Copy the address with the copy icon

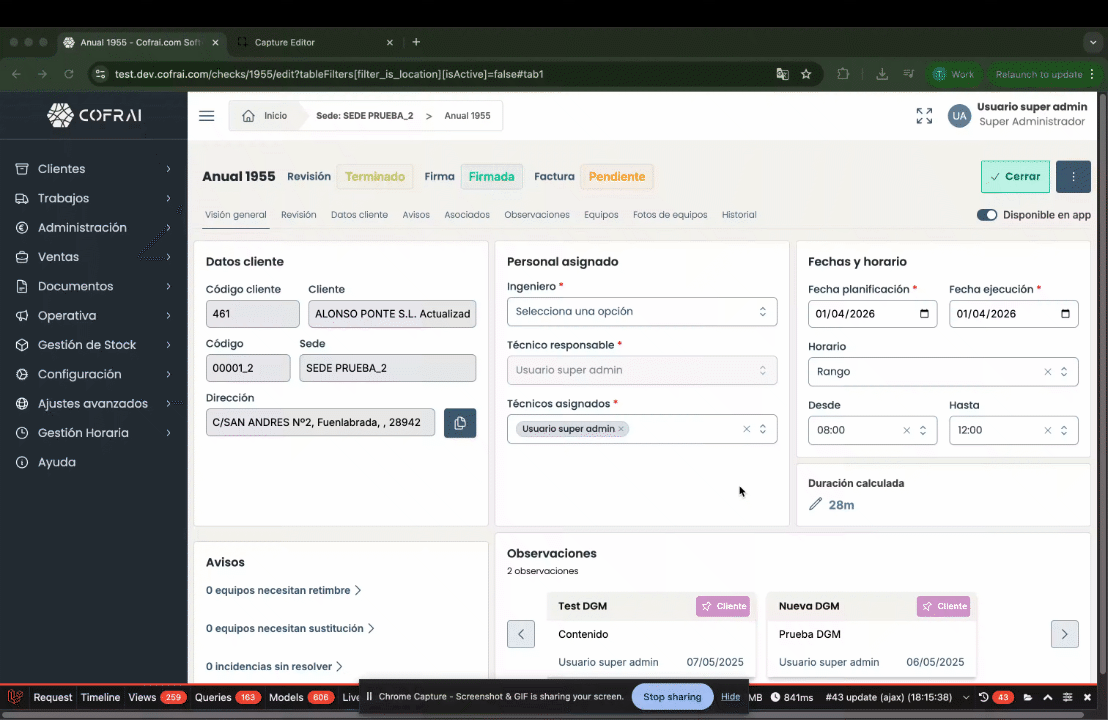coord(460,423)
